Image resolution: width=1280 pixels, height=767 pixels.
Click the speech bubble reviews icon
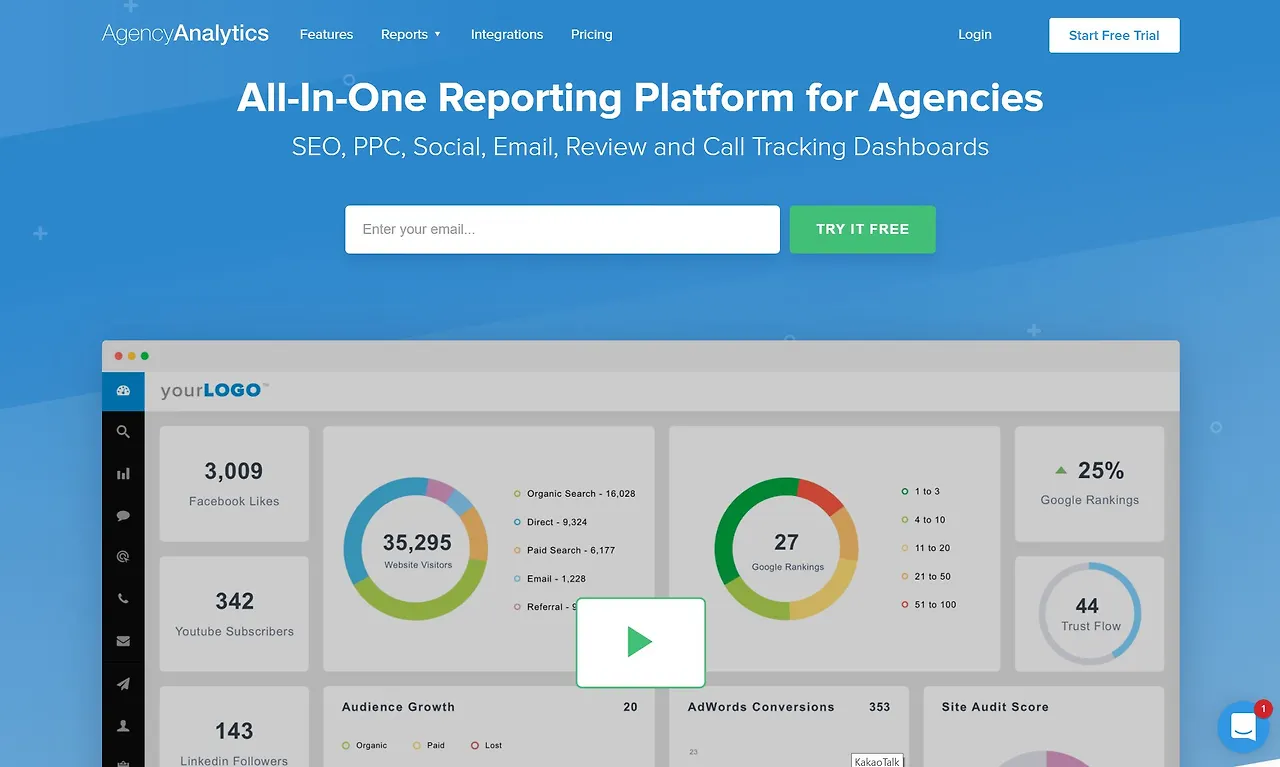point(122,515)
